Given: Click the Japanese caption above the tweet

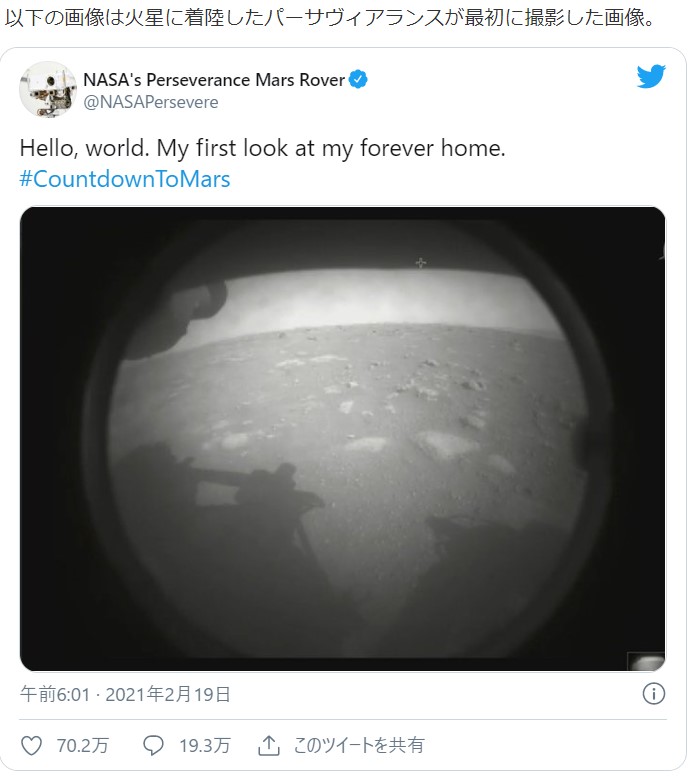Looking at the screenshot, I should [x=330, y=18].
